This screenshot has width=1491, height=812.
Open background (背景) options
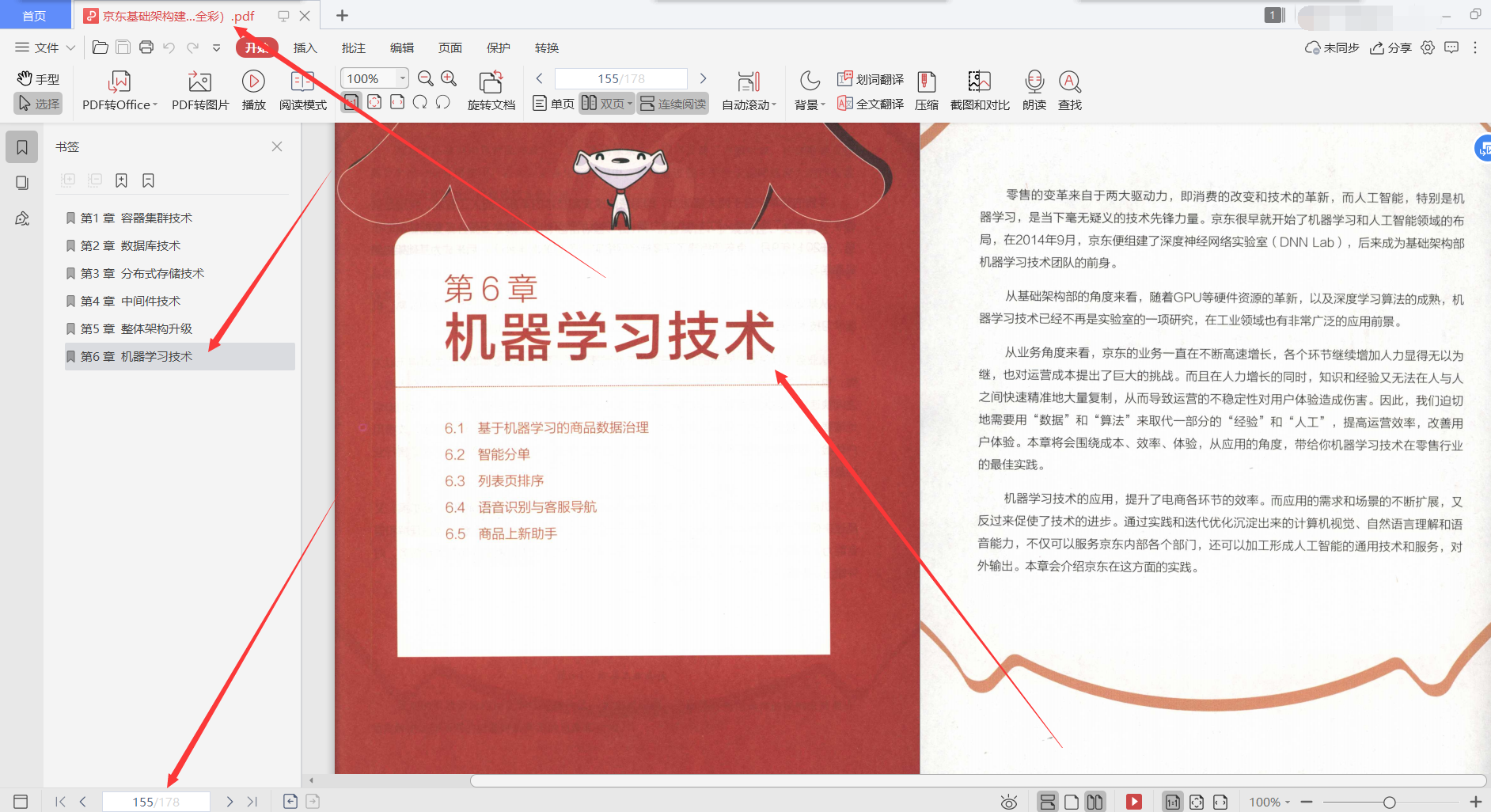point(810,91)
